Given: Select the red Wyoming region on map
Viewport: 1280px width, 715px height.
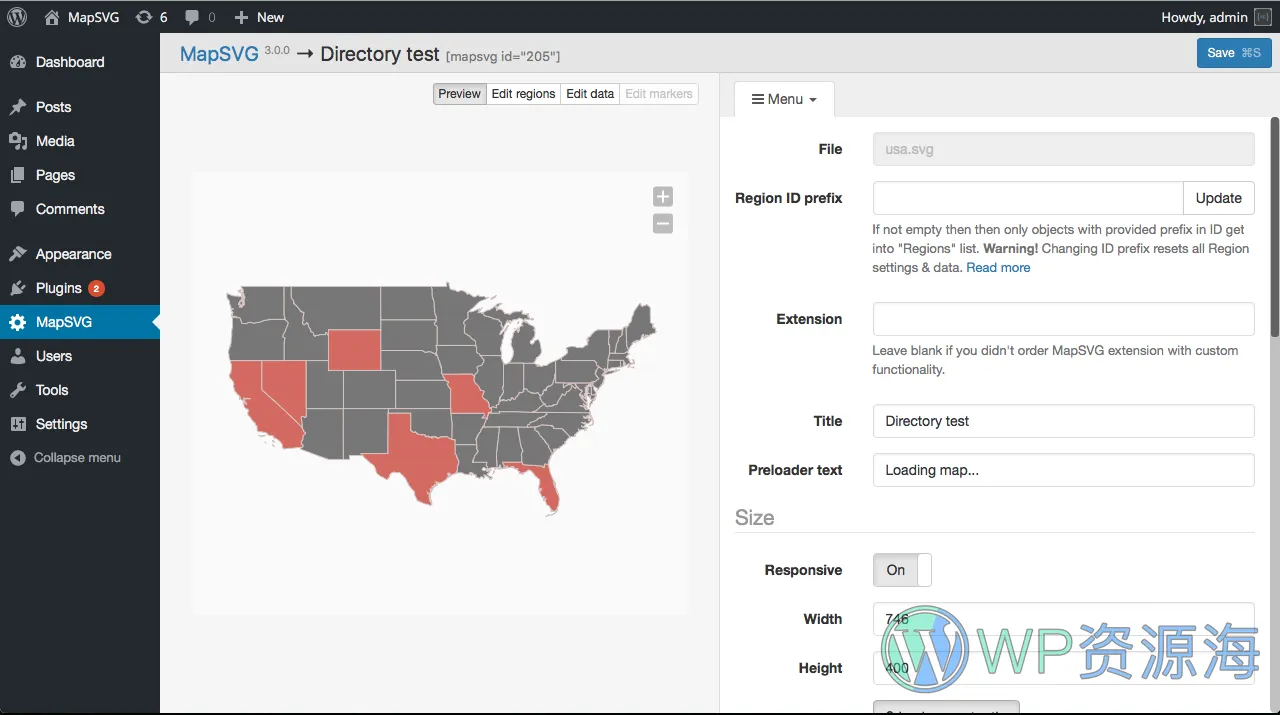Looking at the screenshot, I should 354,350.
